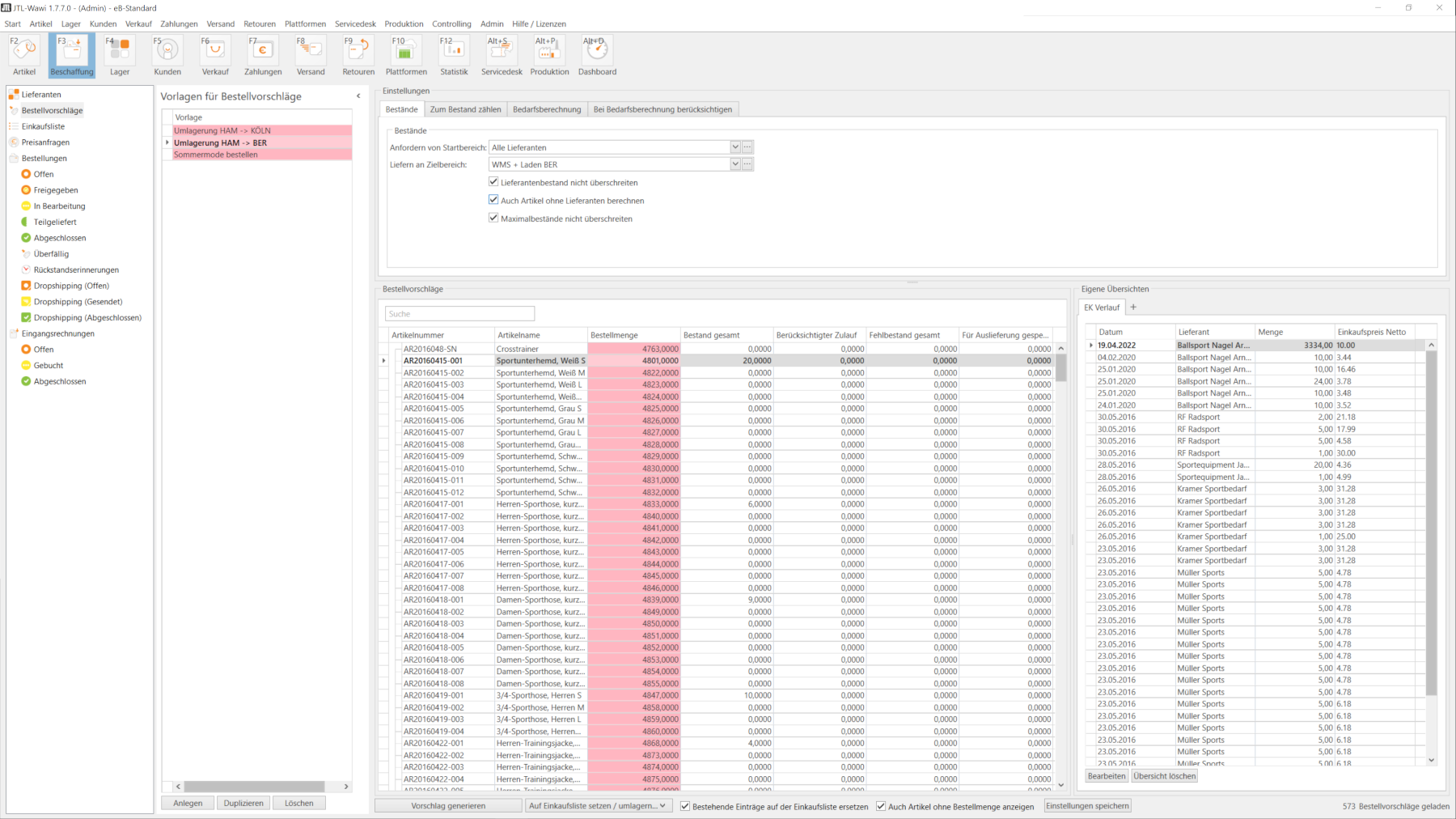Click the Suche field in Bestellvorschläge
Image resolution: width=1456 pixels, height=819 pixels.
pyautogui.click(x=459, y=314)
